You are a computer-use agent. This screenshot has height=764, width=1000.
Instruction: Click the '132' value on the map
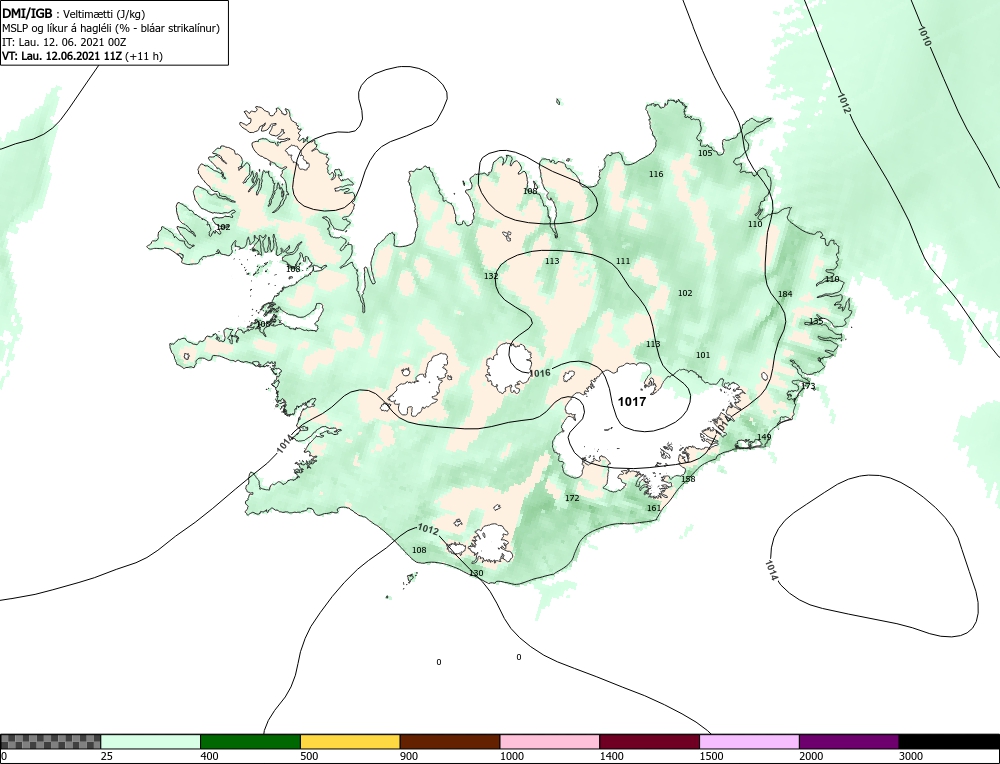click(x=491, y=276)
